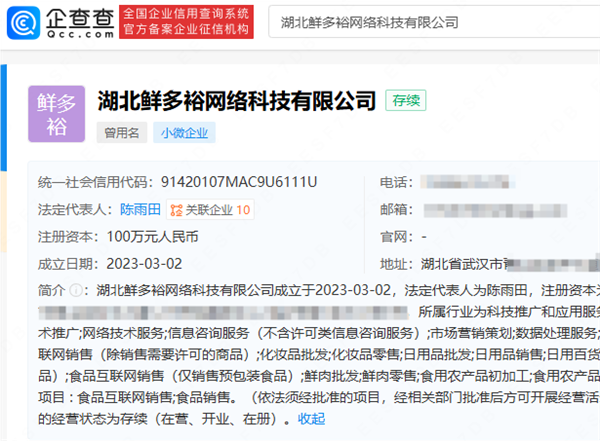This screenshot has width=600, height=441.
Task: Open 关联企业 10 button
Action: click(x=210, y=210)
